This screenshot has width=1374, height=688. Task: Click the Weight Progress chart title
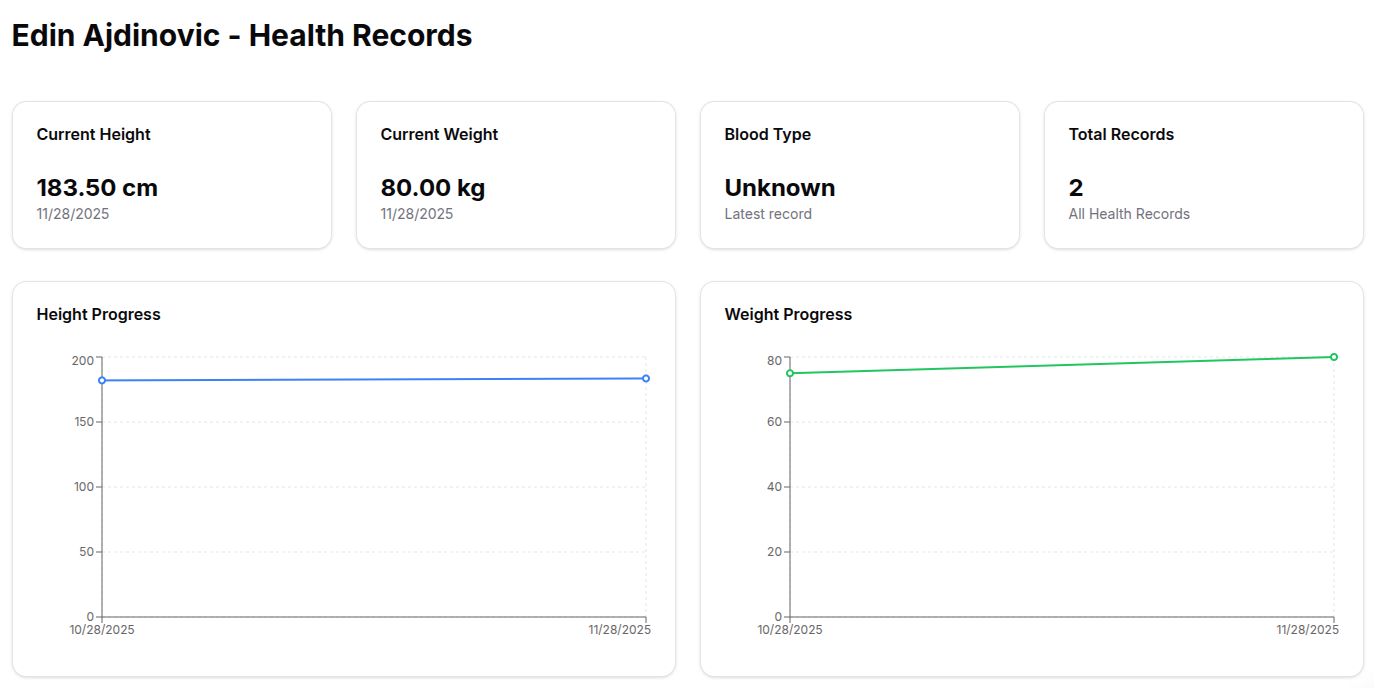tap(788, 314)
